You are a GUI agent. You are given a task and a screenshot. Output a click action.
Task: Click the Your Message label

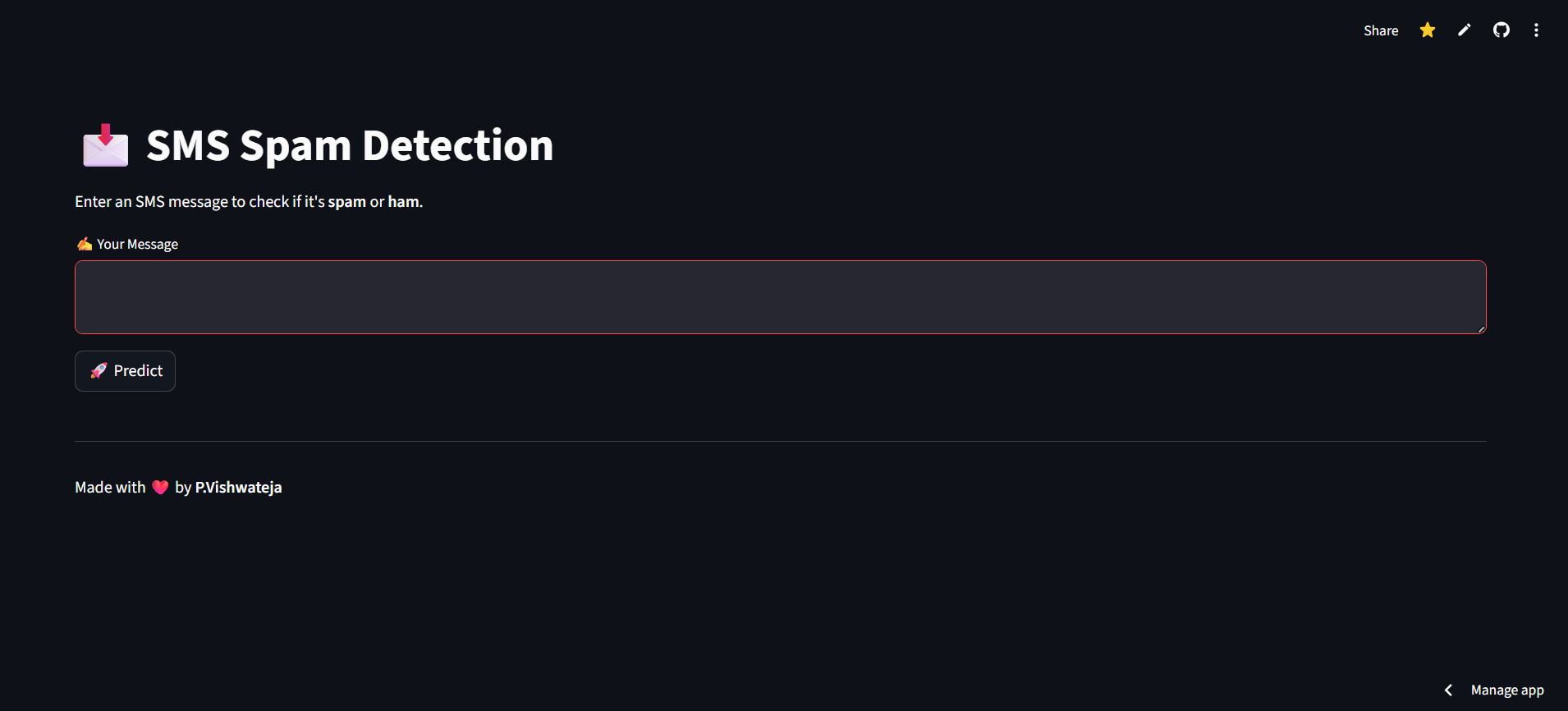tap(137, 244)
